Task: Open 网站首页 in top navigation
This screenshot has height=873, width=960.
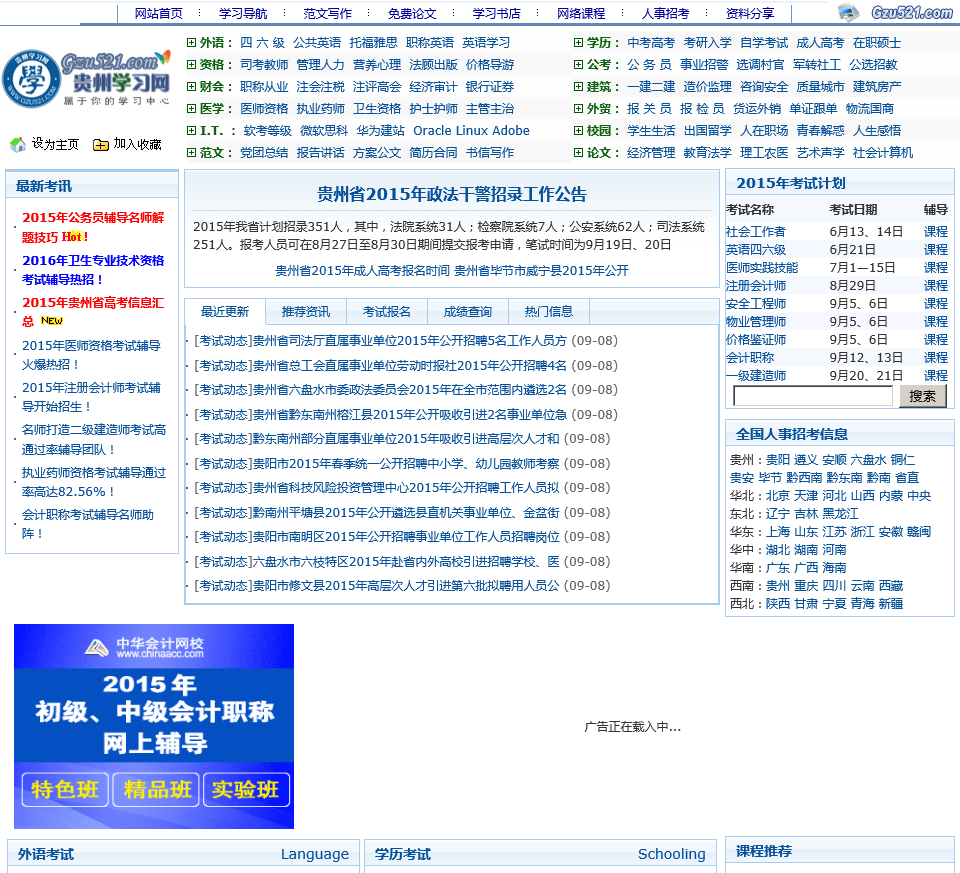Action: [159, 13]
